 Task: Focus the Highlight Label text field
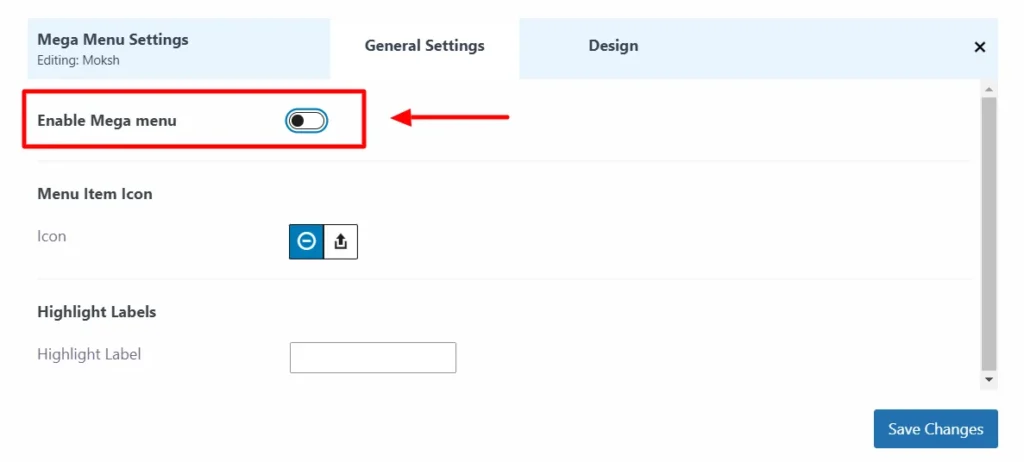click(x=372, y=357)
